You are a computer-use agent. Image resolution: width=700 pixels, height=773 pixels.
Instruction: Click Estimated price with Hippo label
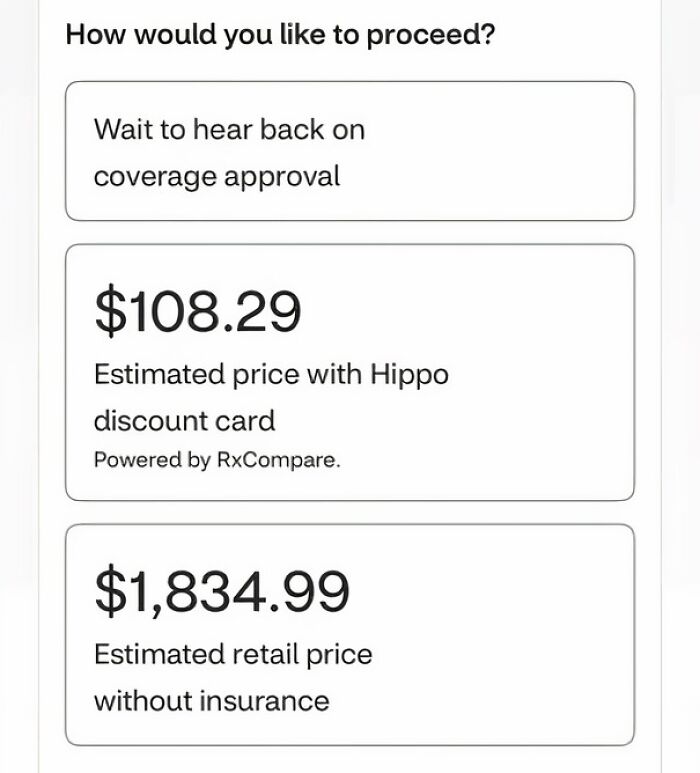pyautogui.click(x=271, y=374)
